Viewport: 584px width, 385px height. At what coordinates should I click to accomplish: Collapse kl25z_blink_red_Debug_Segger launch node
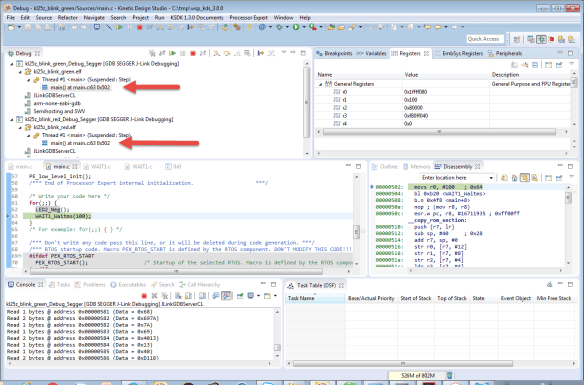[12, 120]
